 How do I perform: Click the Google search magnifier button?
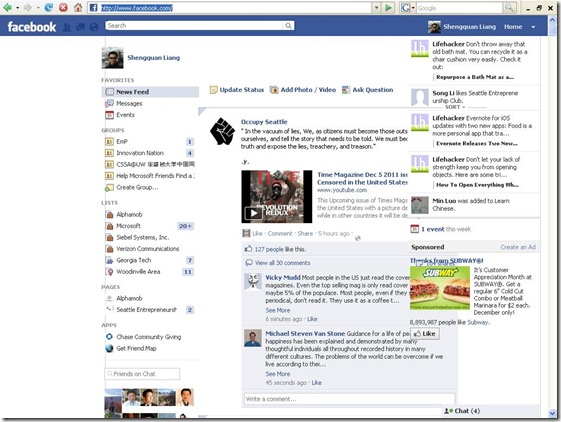point(509,8)
